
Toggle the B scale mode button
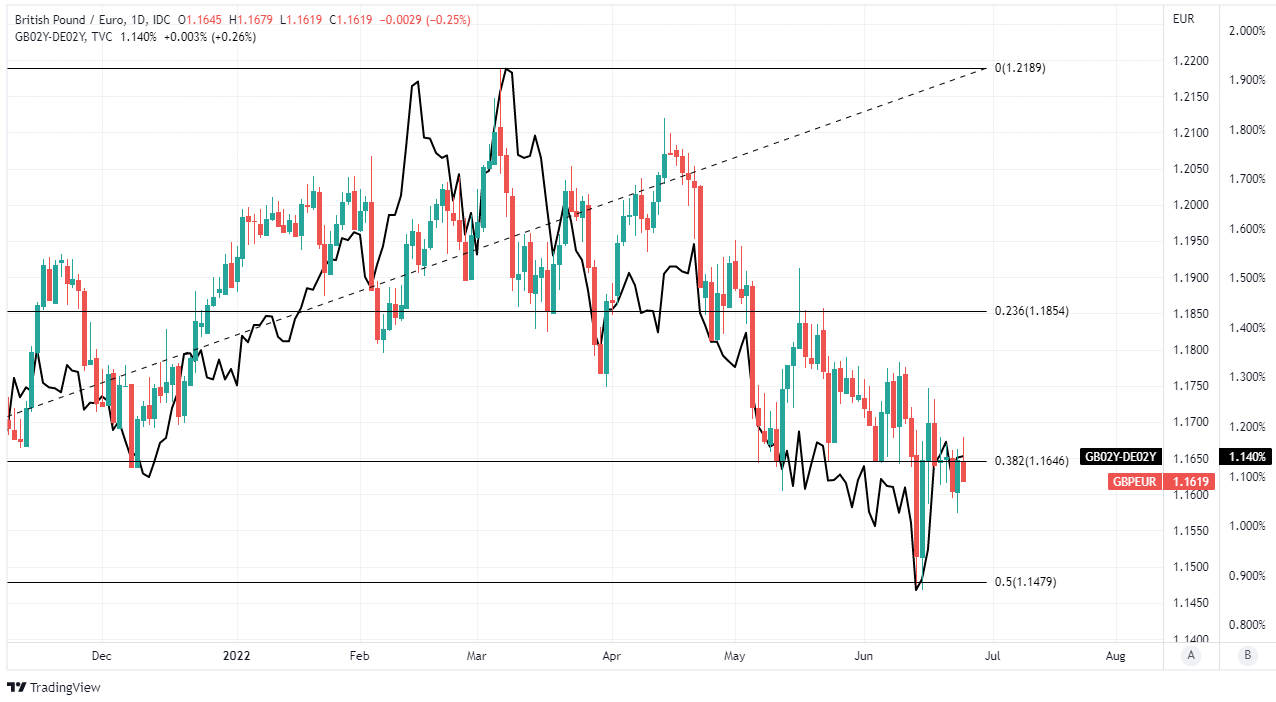[1247, 656]
